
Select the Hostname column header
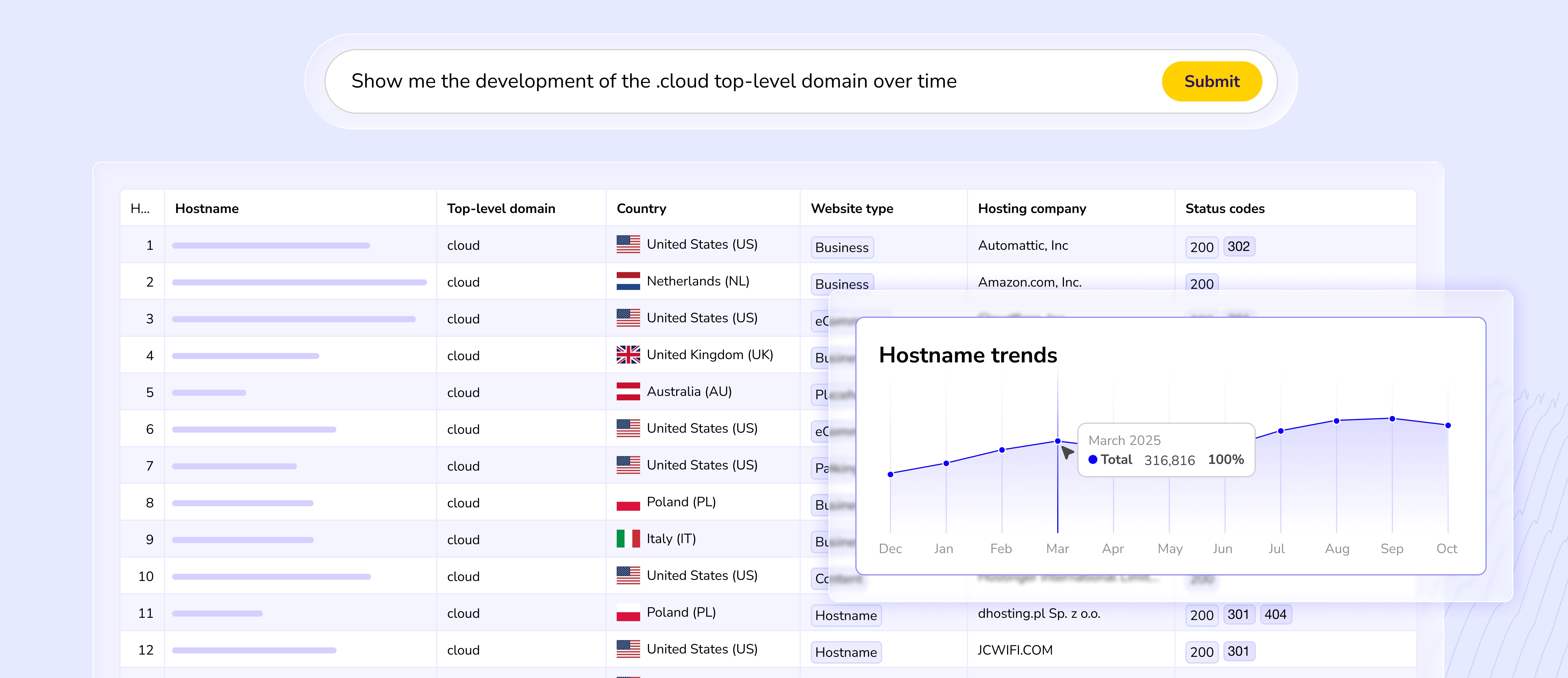[x=207, y=209]
